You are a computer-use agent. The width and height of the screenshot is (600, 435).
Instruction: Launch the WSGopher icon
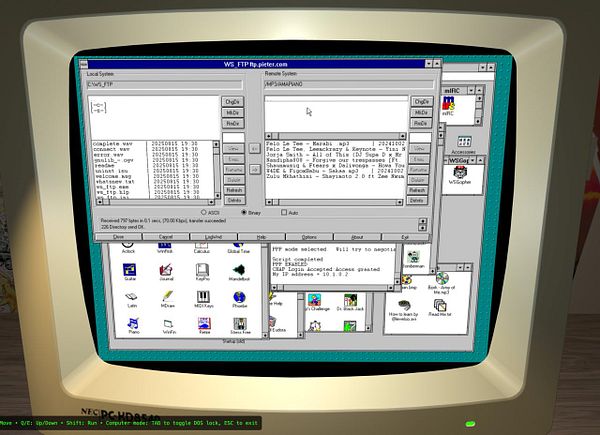(x=460, y=175)
